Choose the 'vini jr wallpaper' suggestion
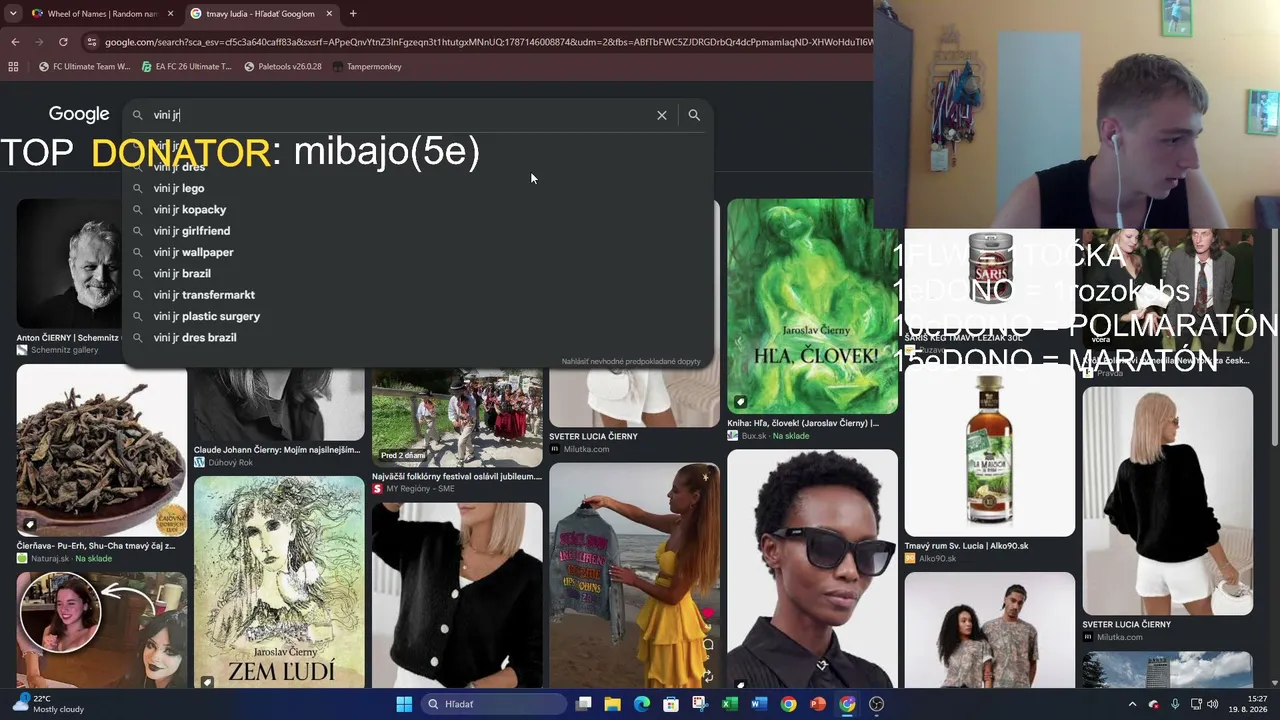 coord(418,252)
